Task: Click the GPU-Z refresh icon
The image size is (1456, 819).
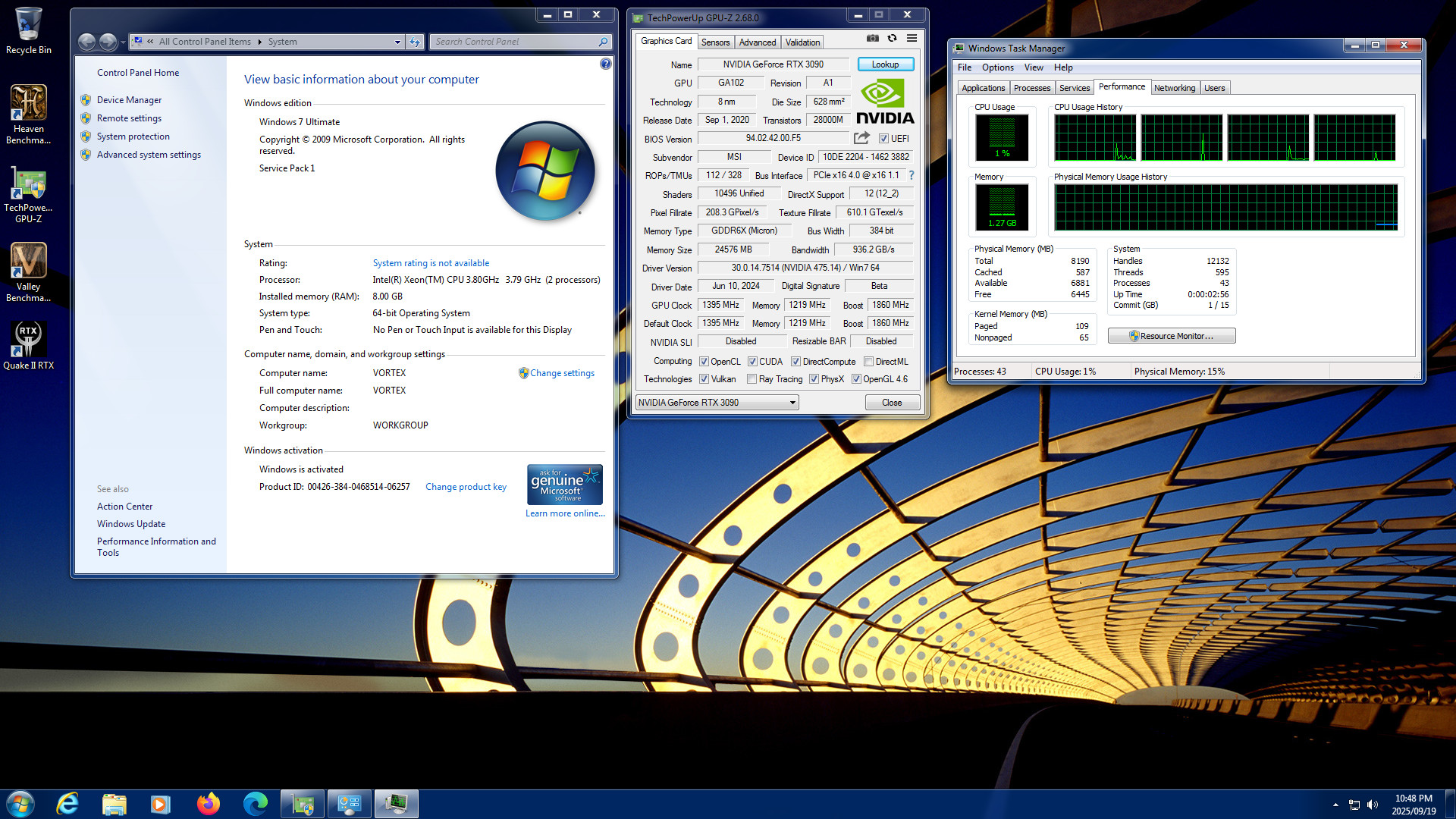Action: click(893, 38)
